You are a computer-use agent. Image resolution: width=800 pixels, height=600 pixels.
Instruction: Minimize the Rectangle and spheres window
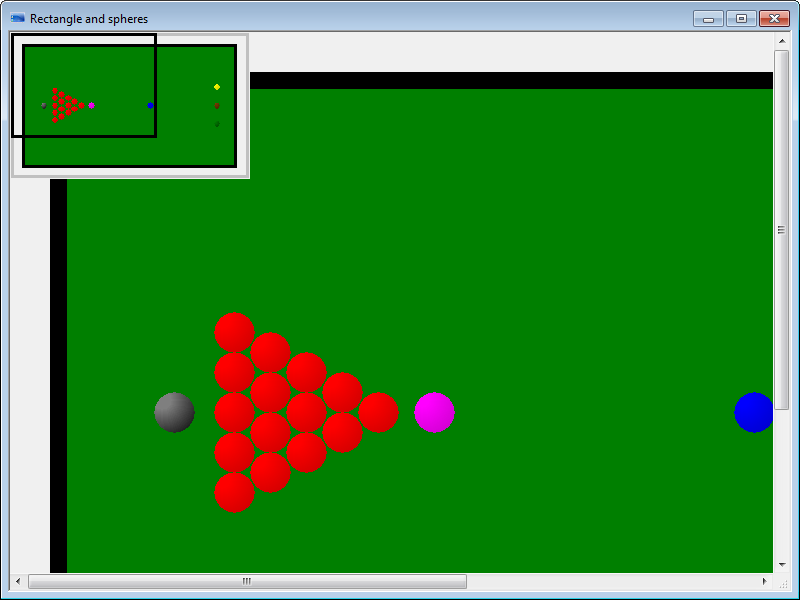pyautogui.click(x=708, y=18)
